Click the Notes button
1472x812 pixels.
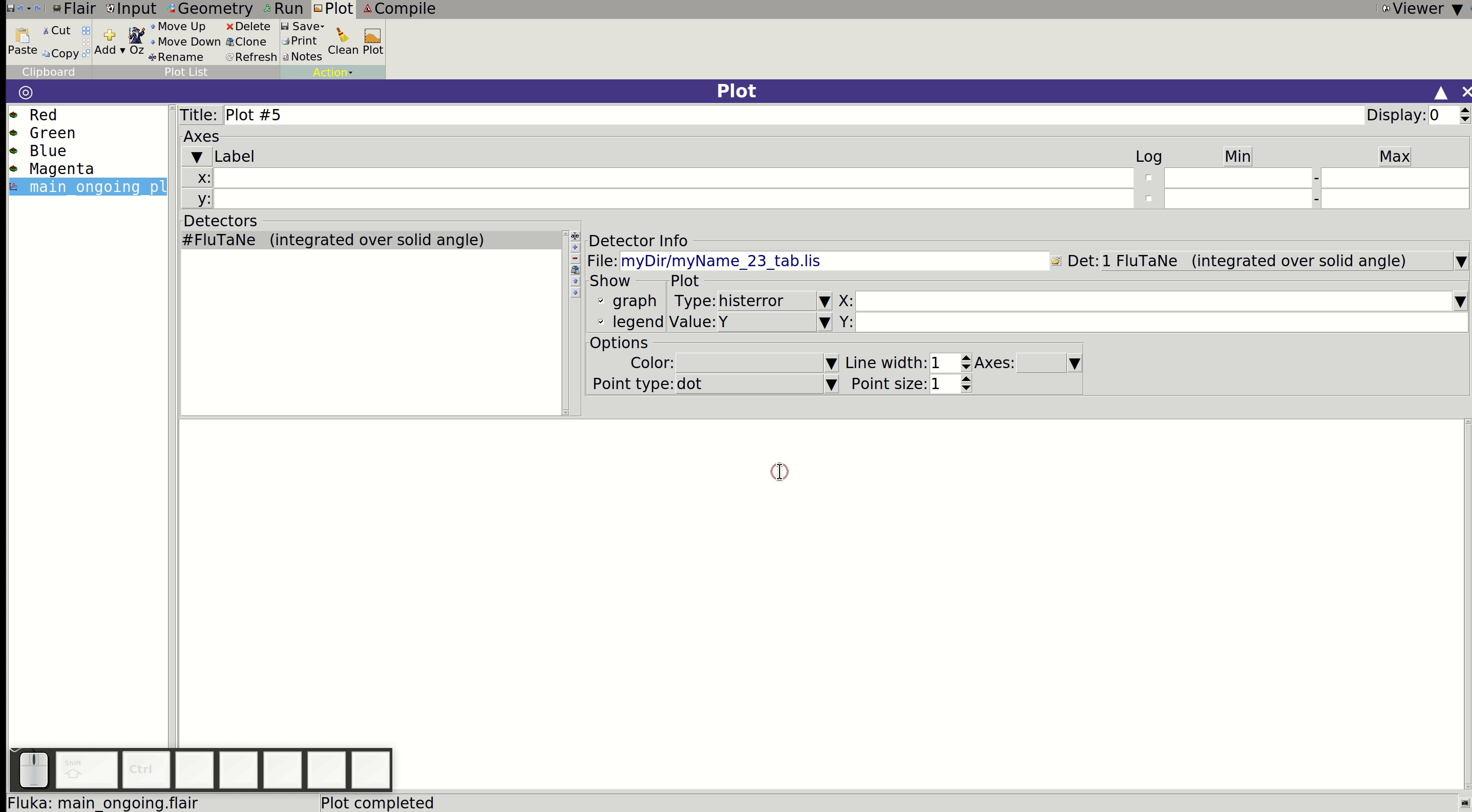tap(302, 56)
